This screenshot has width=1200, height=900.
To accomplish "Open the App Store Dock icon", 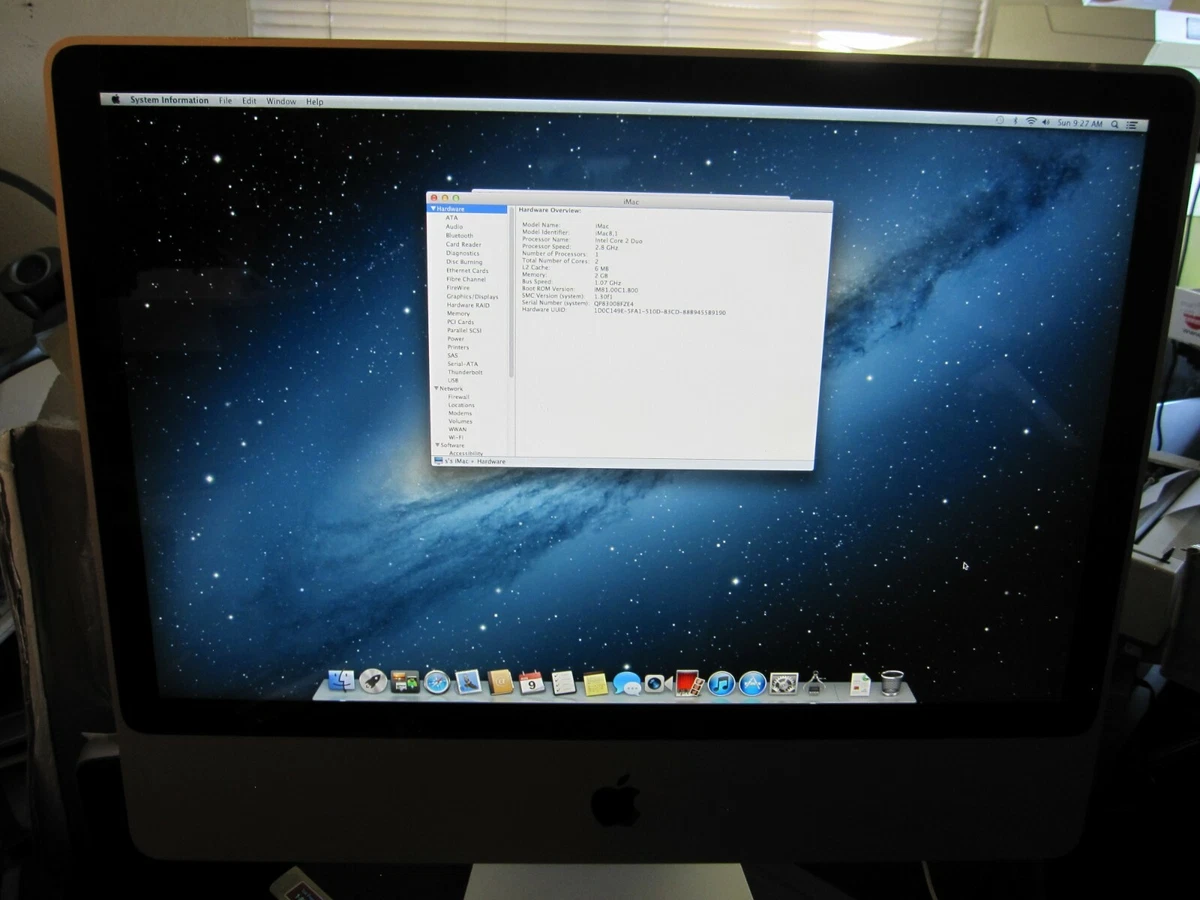I will 753,684.
